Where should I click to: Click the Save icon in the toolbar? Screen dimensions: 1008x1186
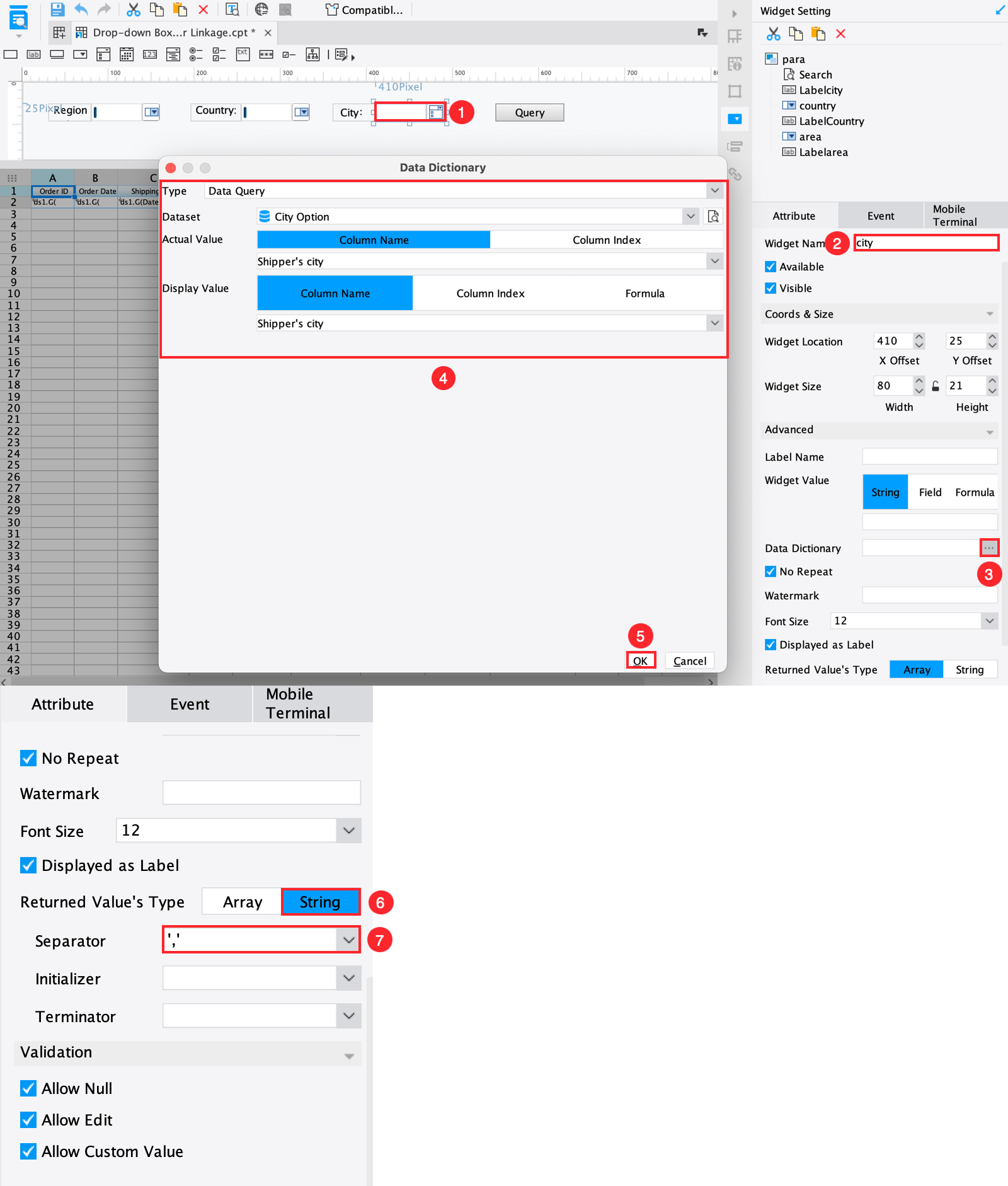pyautogui.click(x=58, y=9)
